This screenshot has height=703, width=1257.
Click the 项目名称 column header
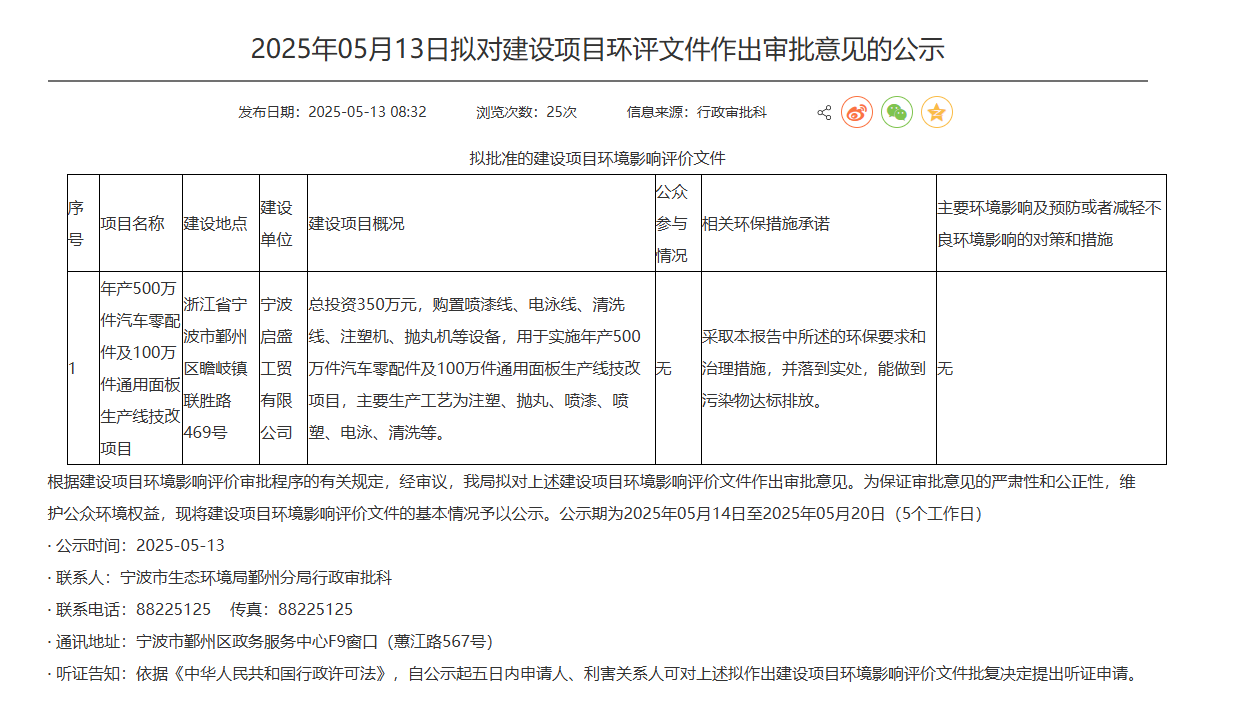pyautogui.click(x=140, y=223)
